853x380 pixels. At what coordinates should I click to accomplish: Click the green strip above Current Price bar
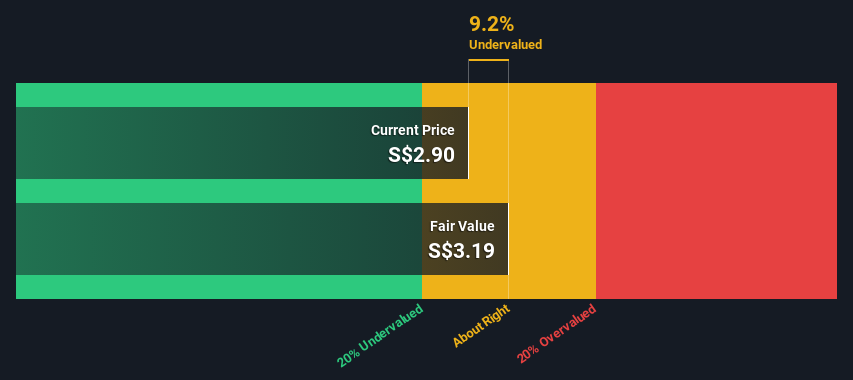[219, 95]
